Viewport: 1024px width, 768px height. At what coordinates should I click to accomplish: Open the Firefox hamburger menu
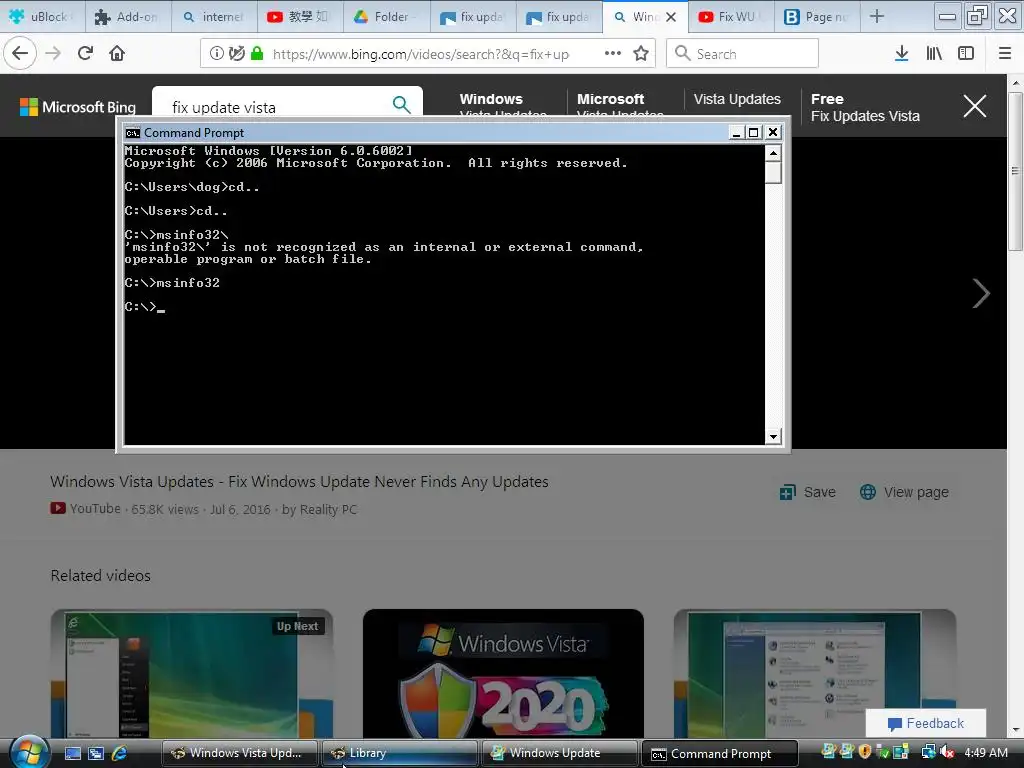1005,54
